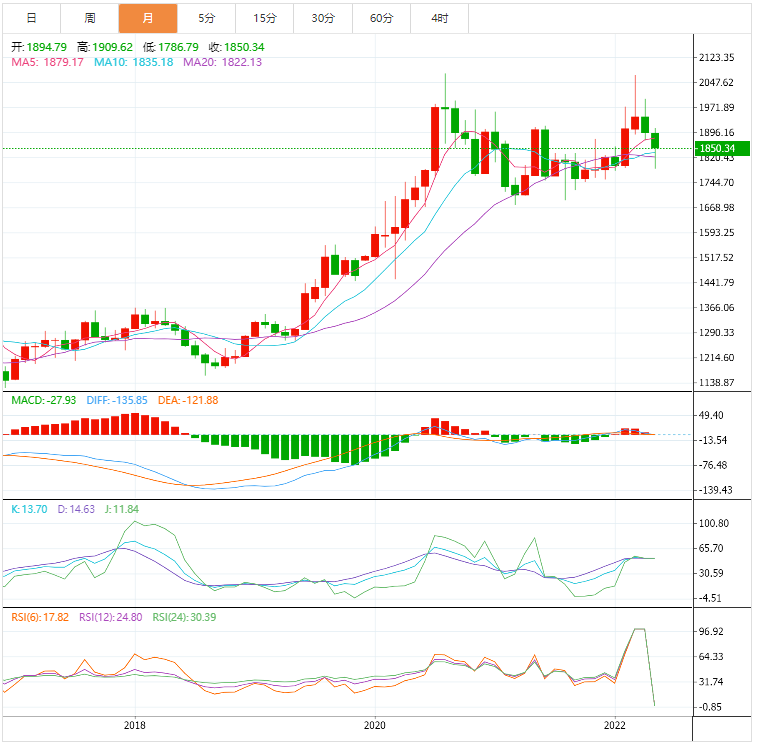This screenshot has height=754, width=761.
Task: Select the 周 weekly timeframe tab
Action: (90, 18)
